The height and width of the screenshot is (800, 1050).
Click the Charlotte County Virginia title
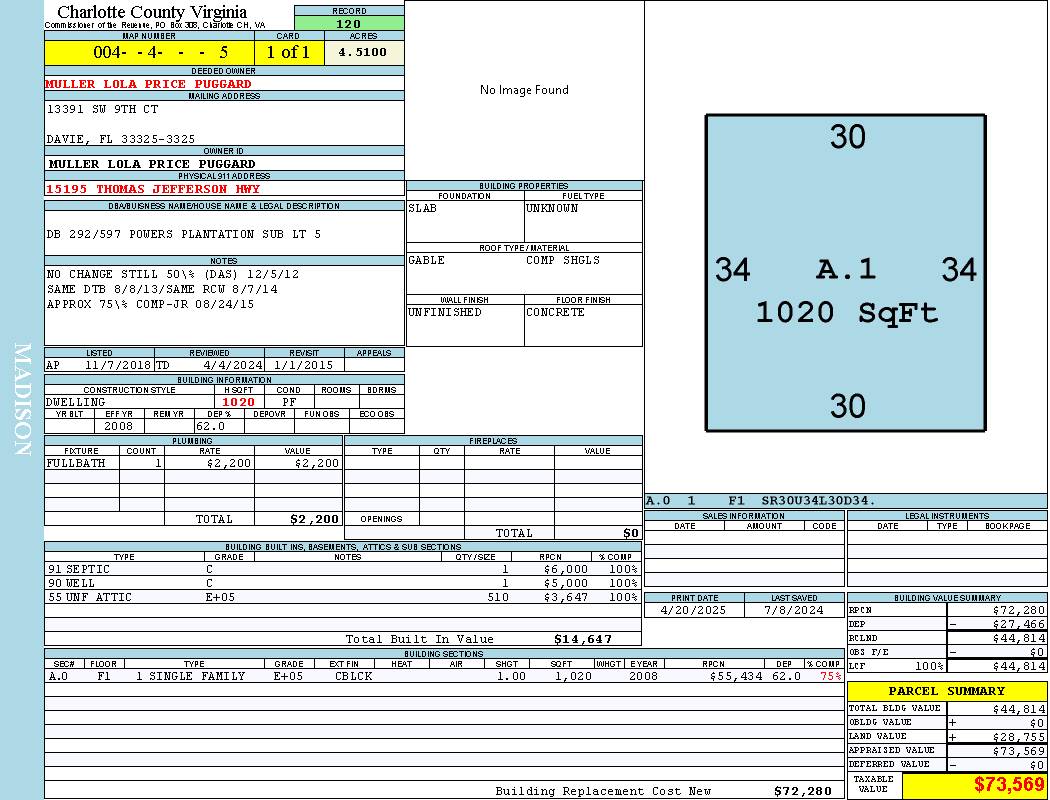tap(152, 12)
